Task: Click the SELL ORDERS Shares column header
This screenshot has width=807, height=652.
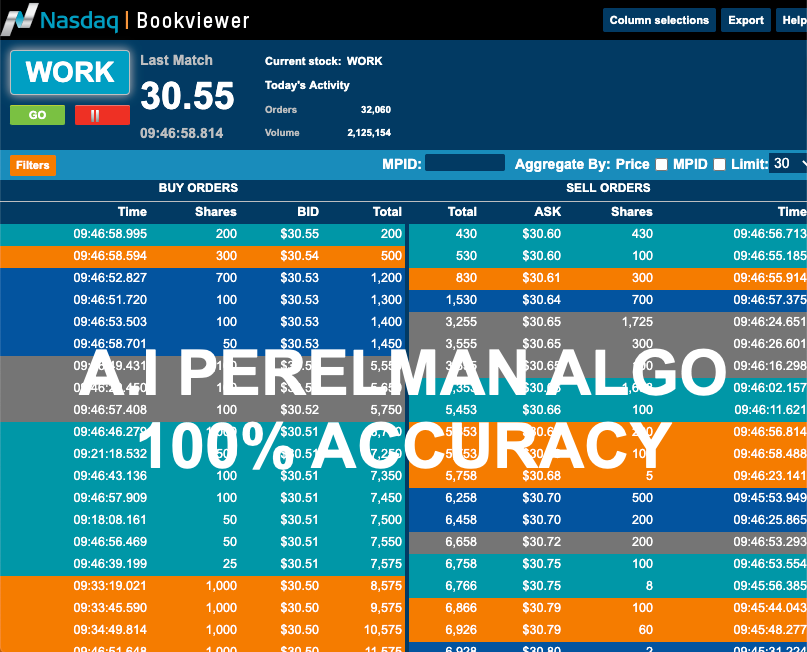Action: point(631,212)
